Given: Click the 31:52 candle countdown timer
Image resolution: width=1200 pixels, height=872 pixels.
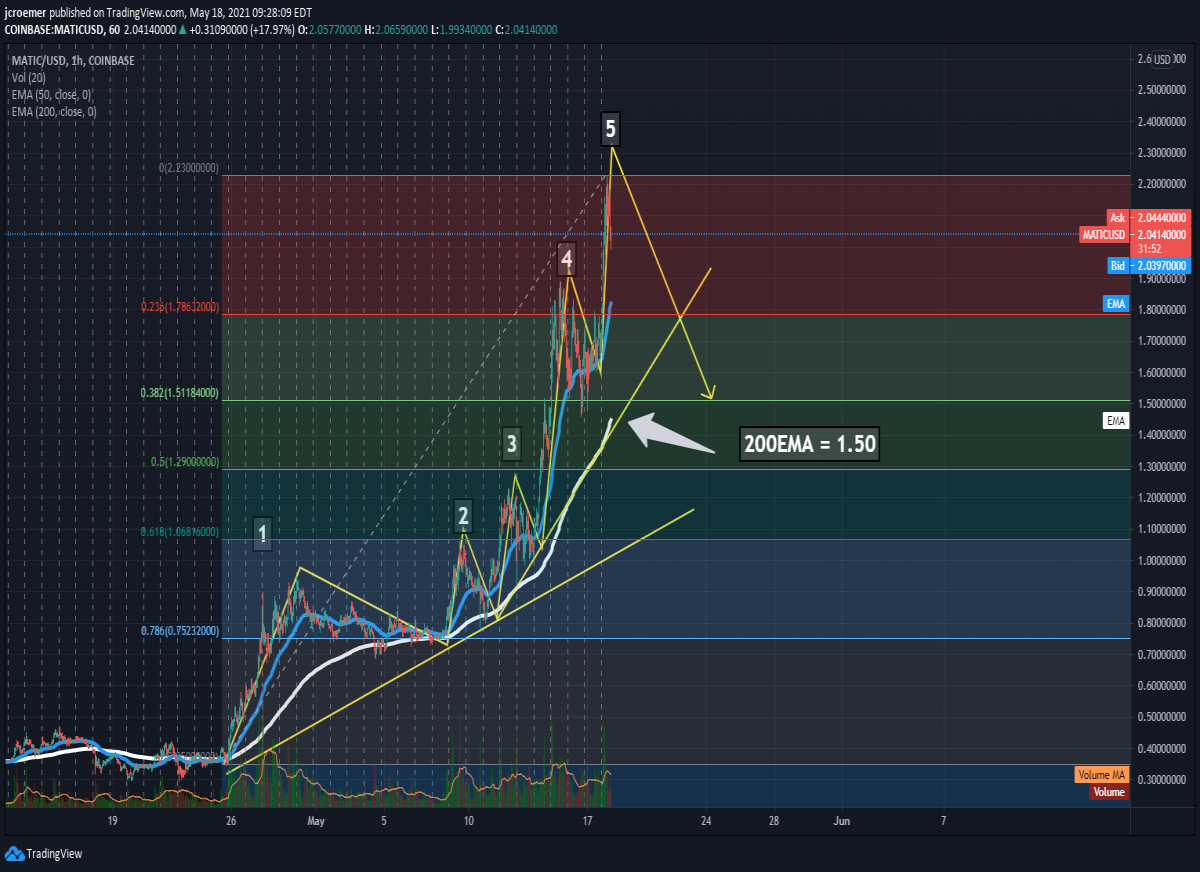Looking at the screenshot, I should [x=1150, y=248].
